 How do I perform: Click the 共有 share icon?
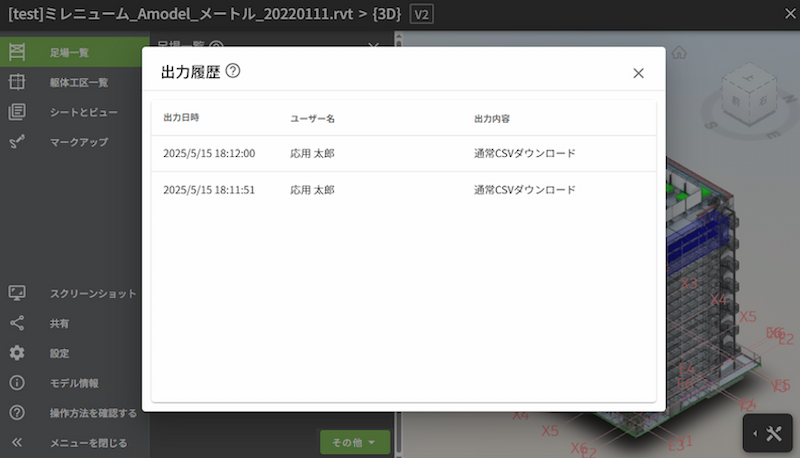[x=17, y=323]
